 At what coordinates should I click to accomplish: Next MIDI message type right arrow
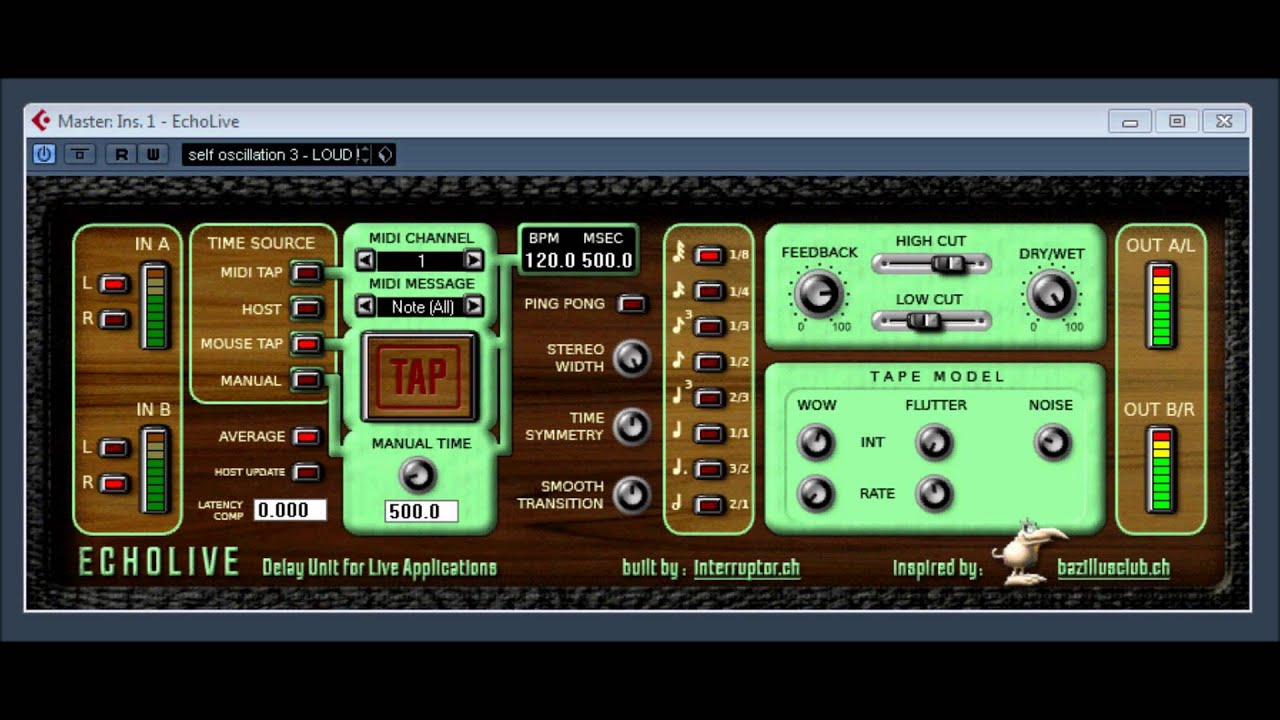pos(474,306)
